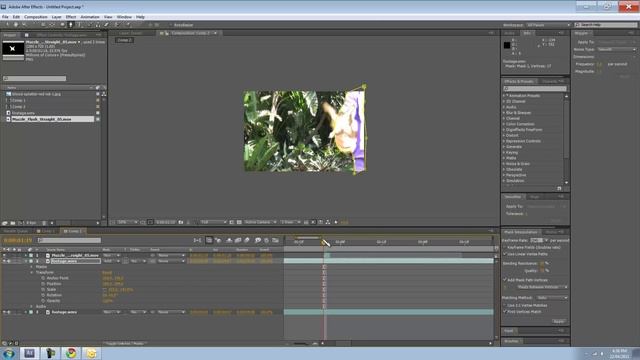
Task: Expand the Color Correction effects category
Action: [504, 124]
